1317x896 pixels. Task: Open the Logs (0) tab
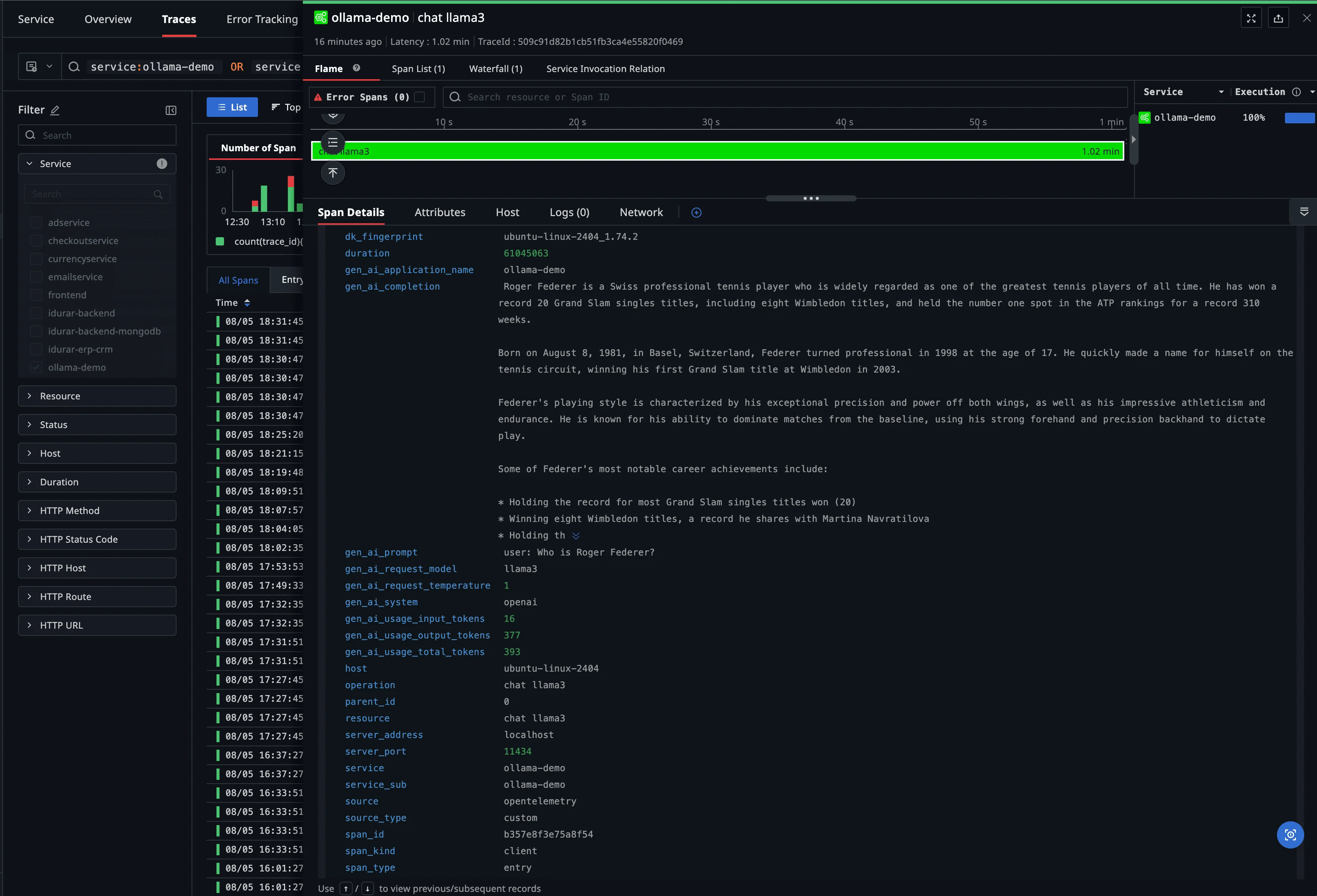[569, 213]
